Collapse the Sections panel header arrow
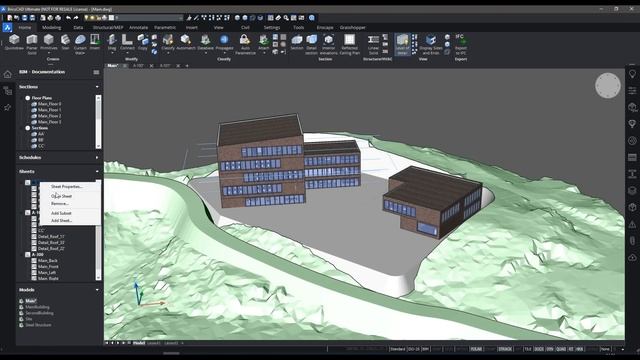The height and width of the screenshot is (360, 640). [x=97, y=87]
